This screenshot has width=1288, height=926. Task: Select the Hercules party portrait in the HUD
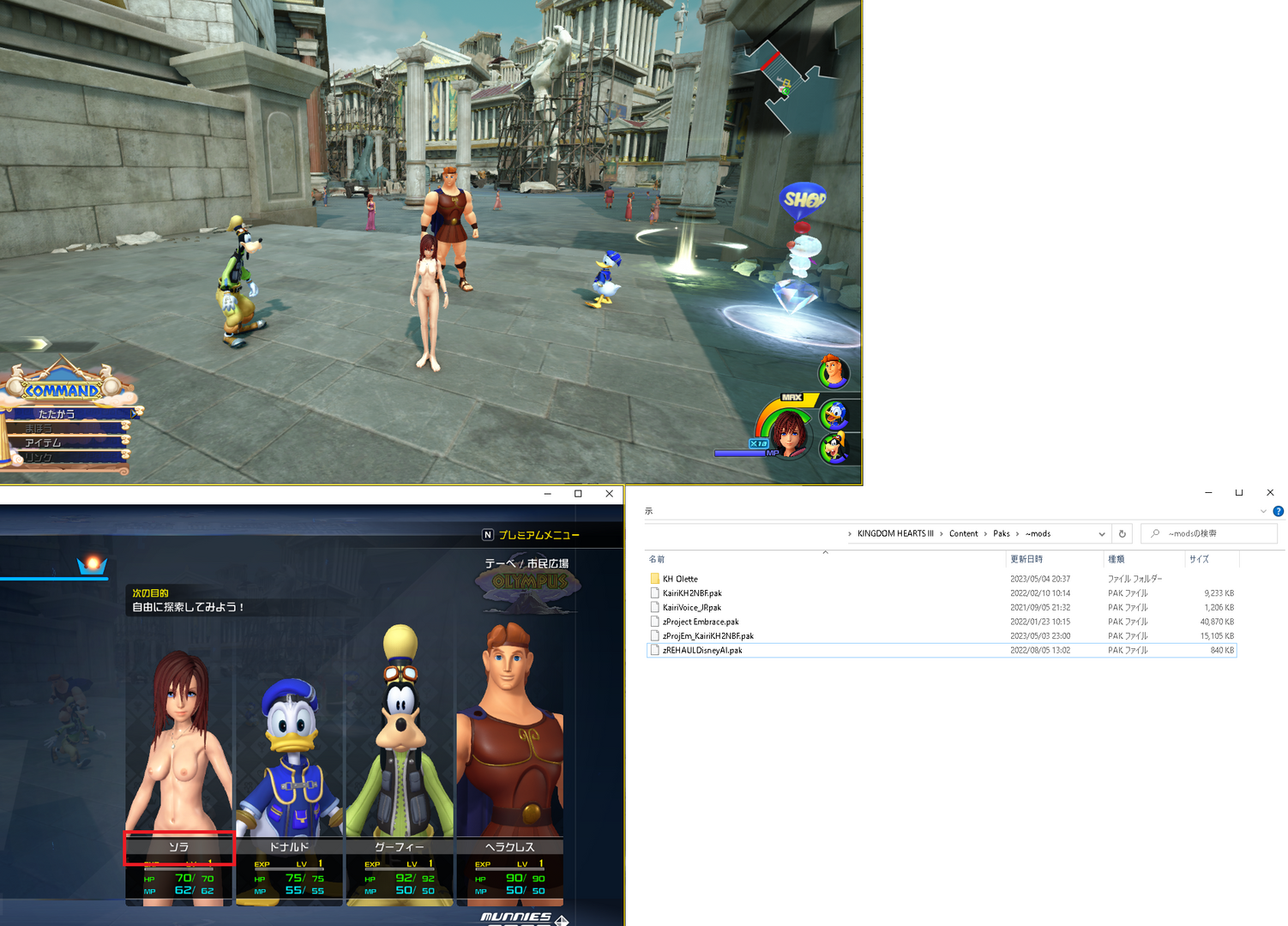coord(833,371)
